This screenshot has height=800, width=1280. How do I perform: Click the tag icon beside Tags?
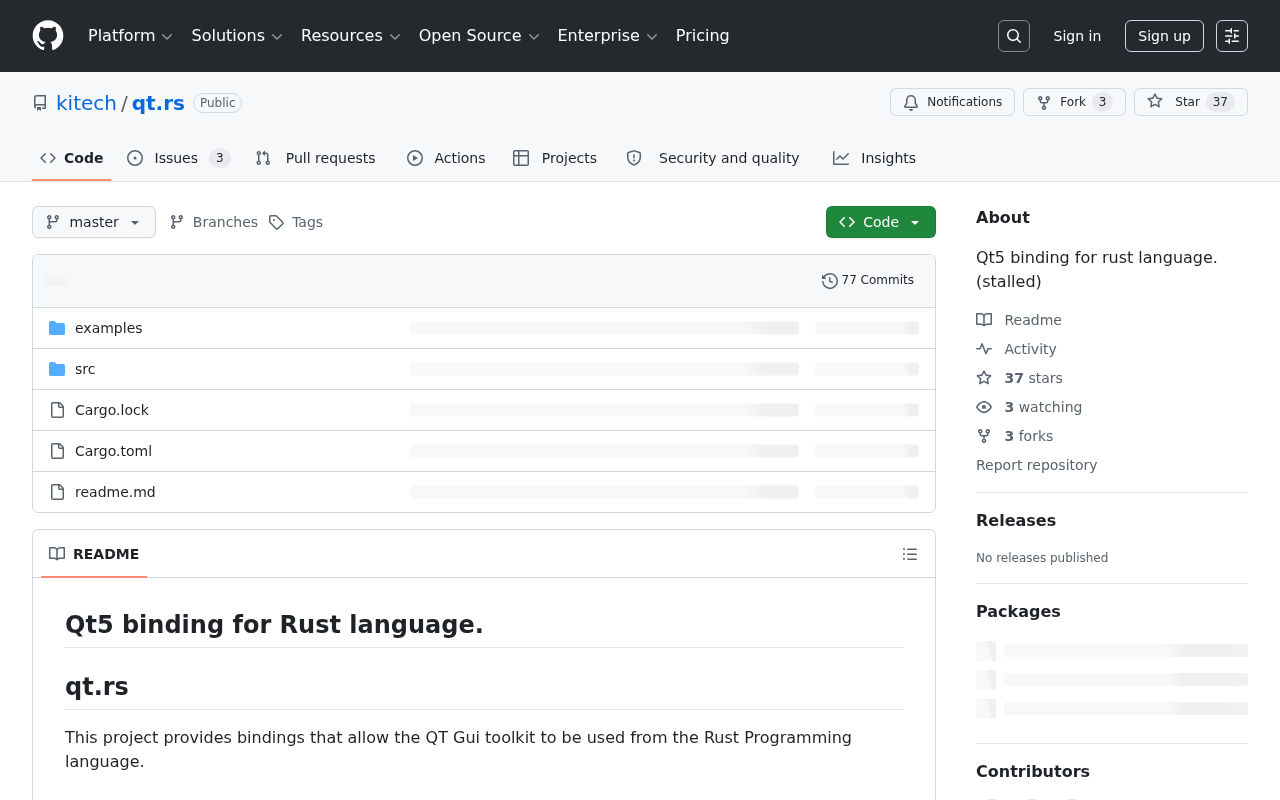[x=276, y=222]
